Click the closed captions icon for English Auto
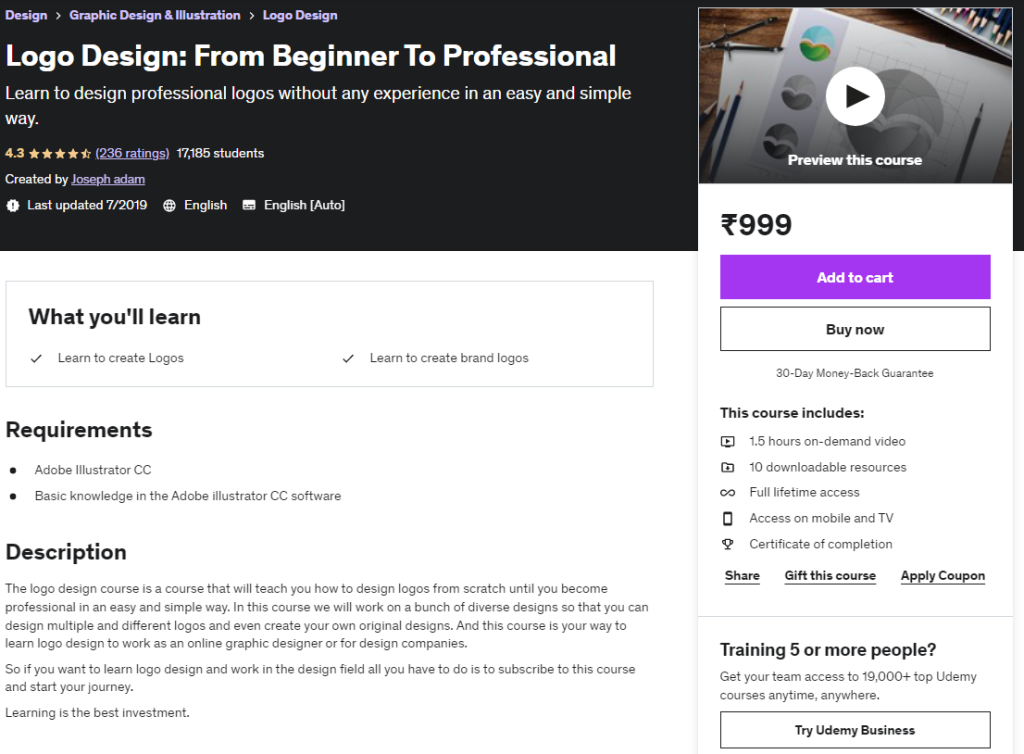Image resolution: width=1024 pixels, height=754 pixels. pos(248,204)
